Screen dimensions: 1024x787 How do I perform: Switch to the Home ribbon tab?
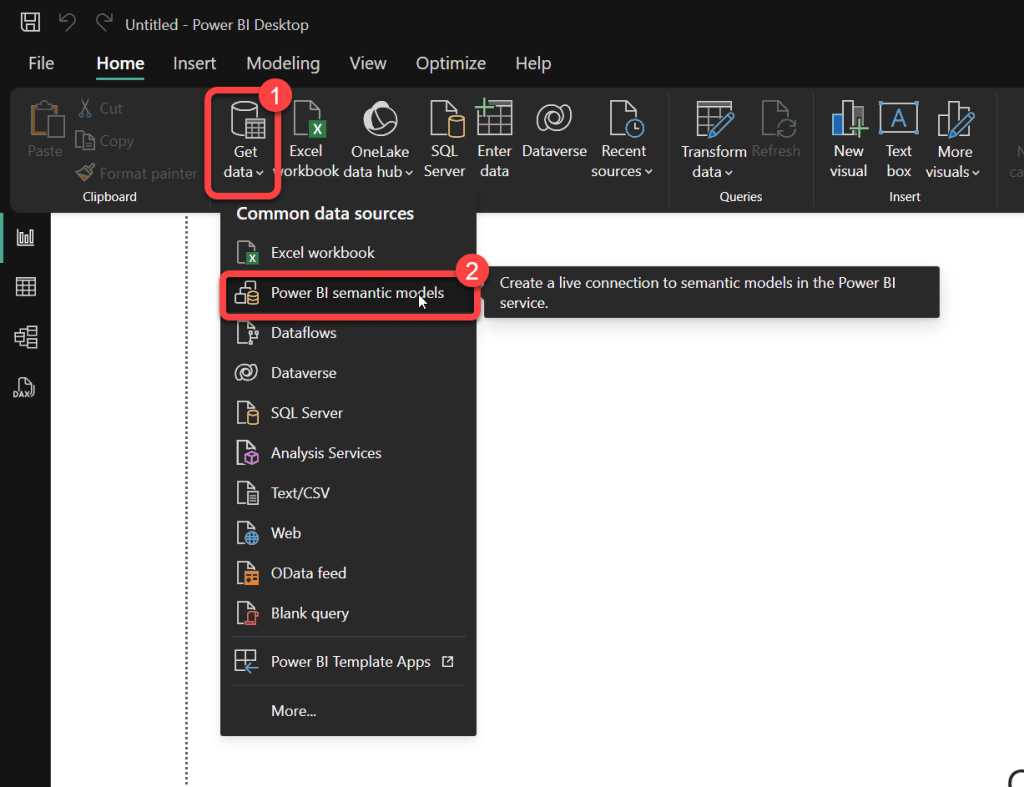[x=120, y=63]
